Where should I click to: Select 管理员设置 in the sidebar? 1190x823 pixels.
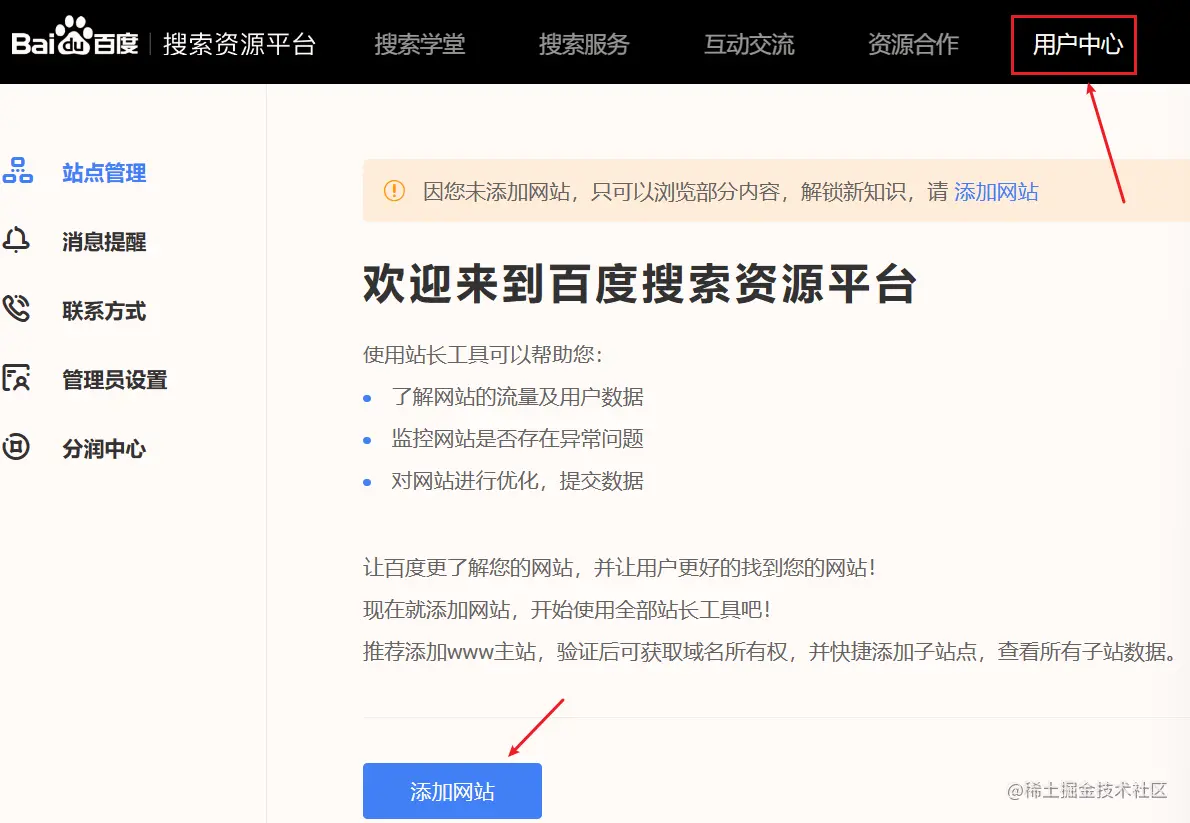pyautogui.click(x=115, y=380)
